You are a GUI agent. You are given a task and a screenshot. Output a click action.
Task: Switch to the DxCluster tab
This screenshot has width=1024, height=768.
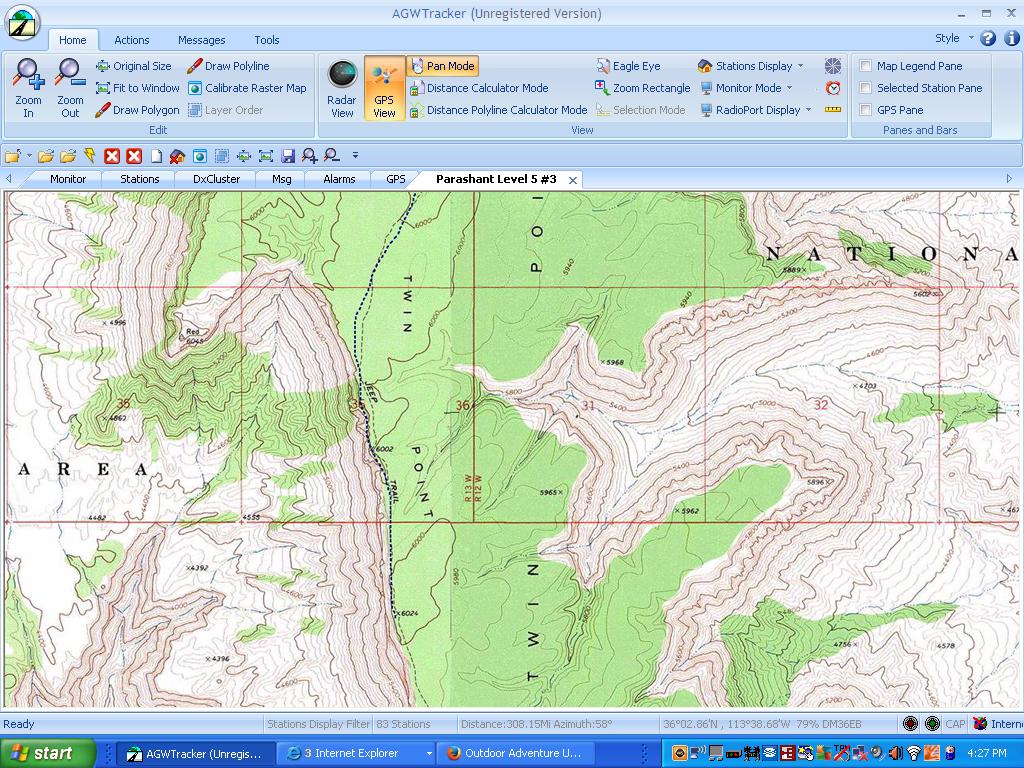216,179
